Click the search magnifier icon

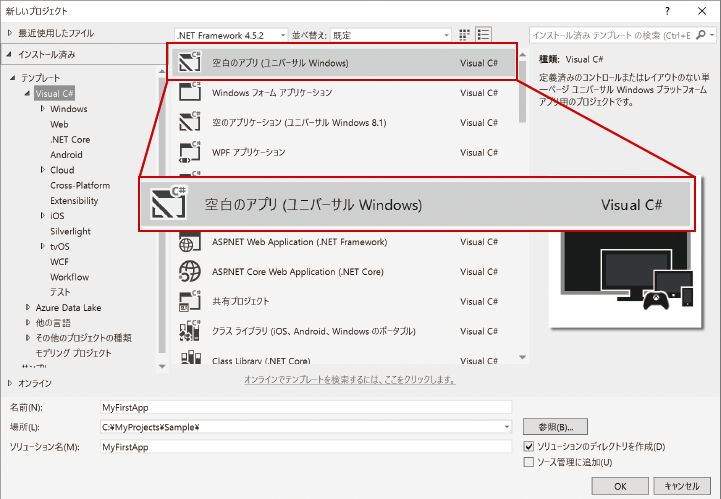pyautogui.click(x=700, y=35)
